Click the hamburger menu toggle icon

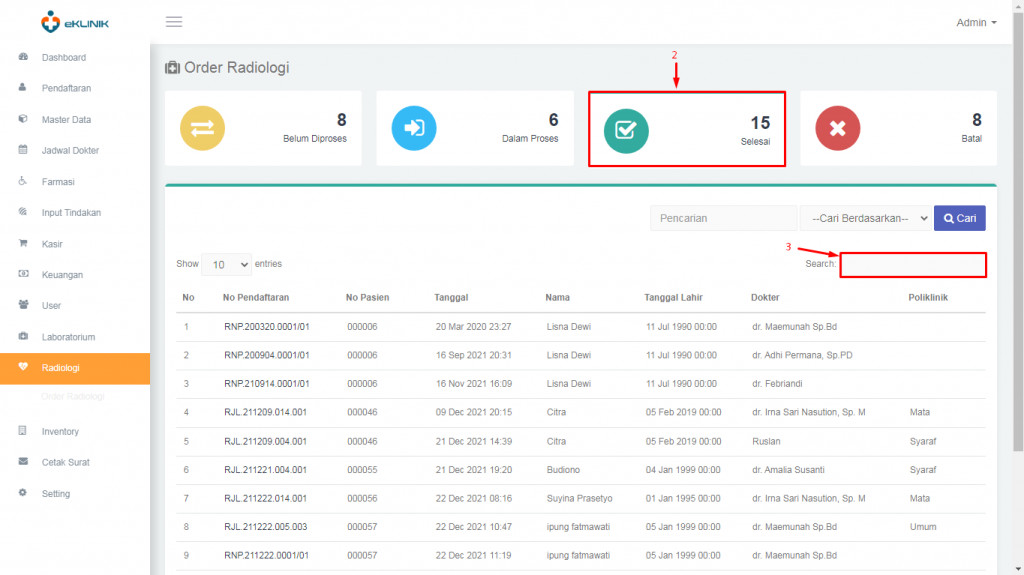tap(174, 22)
